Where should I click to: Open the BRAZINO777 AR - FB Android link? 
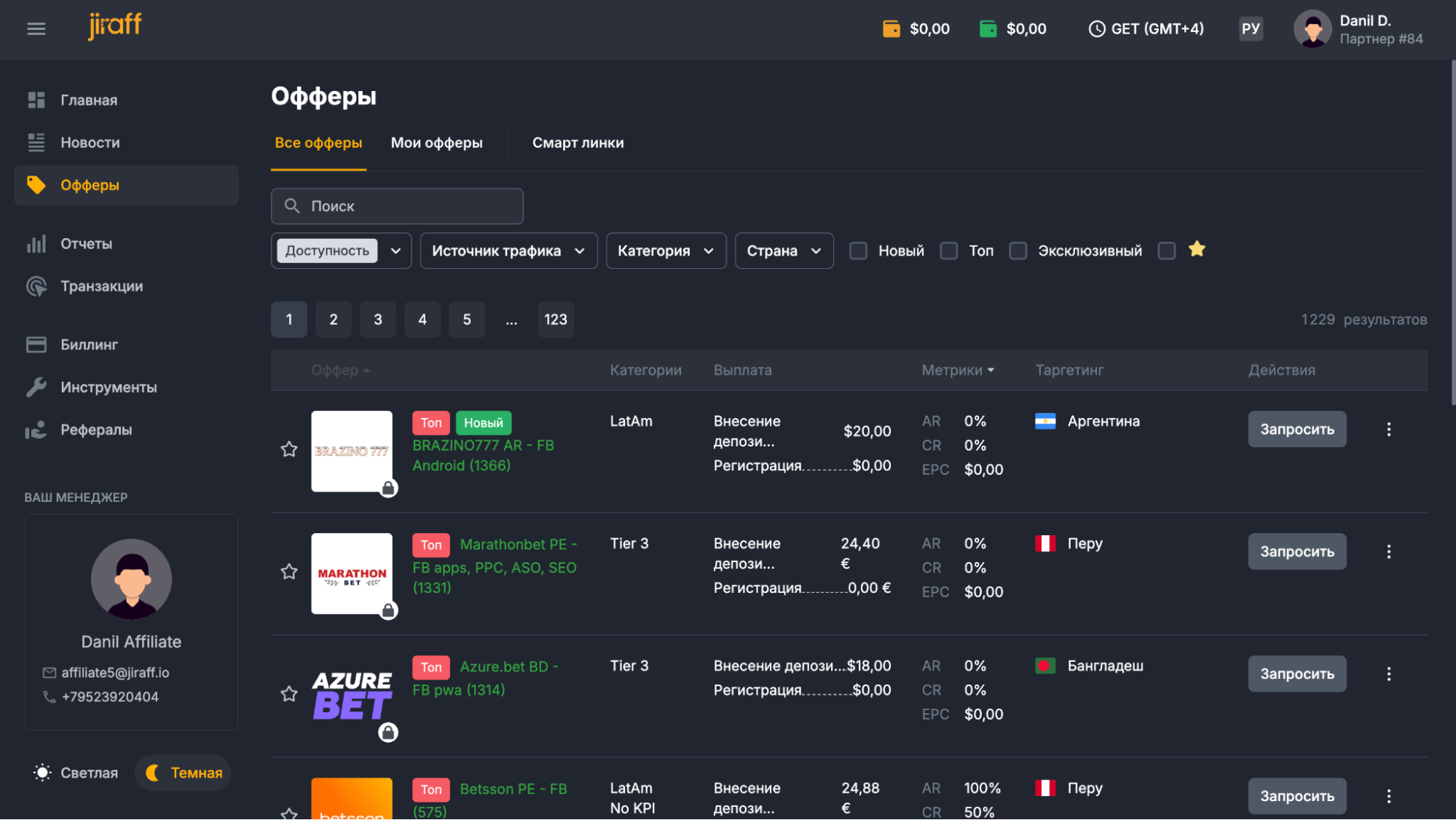click(484, 456)
